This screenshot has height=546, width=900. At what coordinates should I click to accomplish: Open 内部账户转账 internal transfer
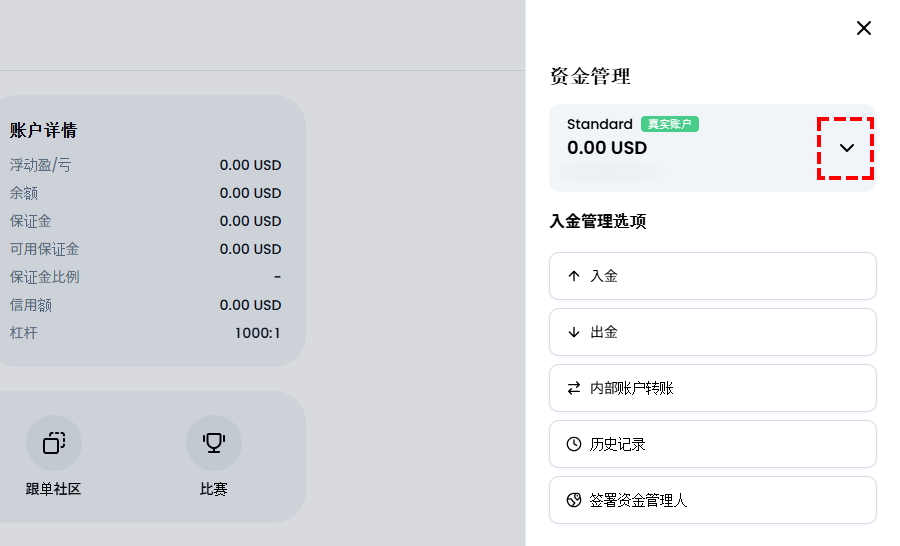click(x=712, y=388)
